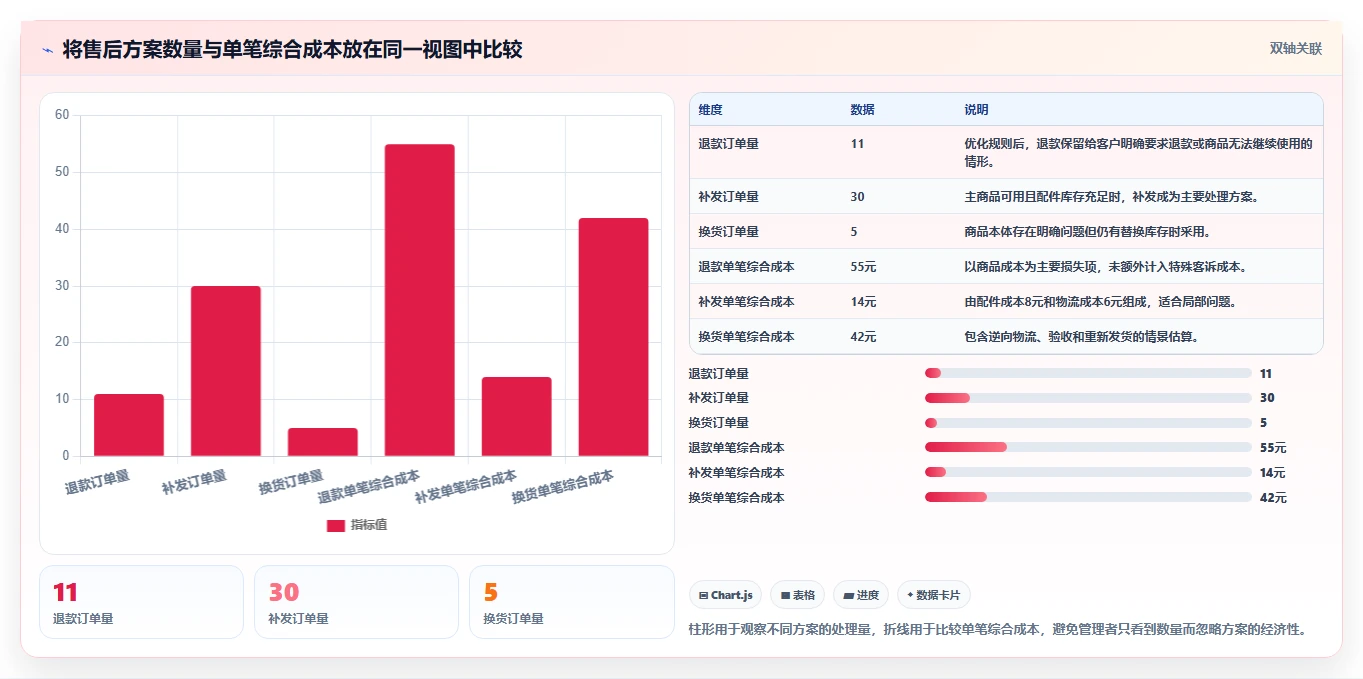This screenshot has height=679, width=1363.
Task: Click the 双轴关联 label in header
Action: coord(1296,49)
